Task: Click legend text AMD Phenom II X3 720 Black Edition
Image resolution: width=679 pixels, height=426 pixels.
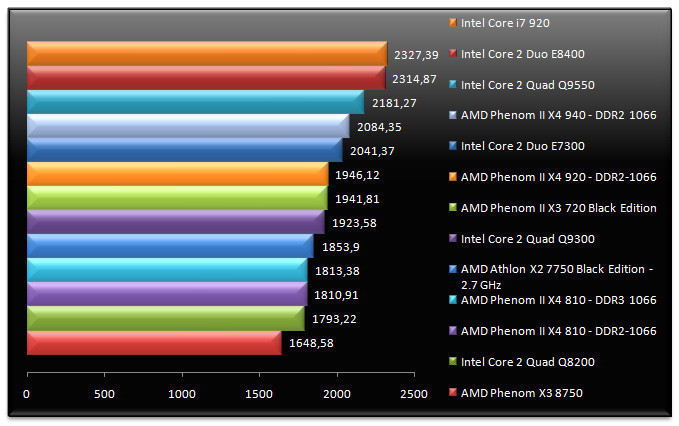Action: click(559, 208)
